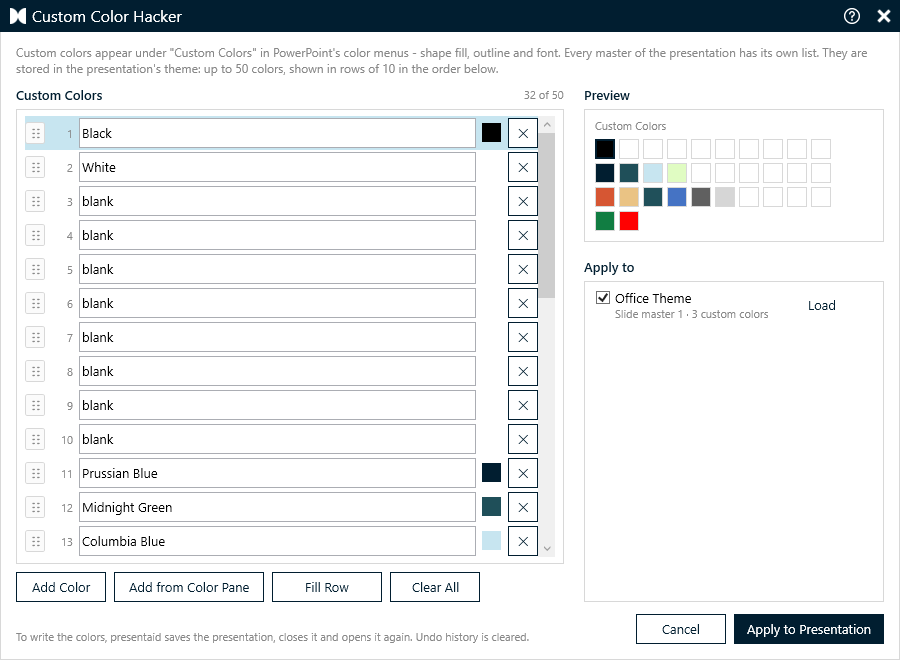
Task: Click the '32 of 50' color count text
Action: [543, 95]
